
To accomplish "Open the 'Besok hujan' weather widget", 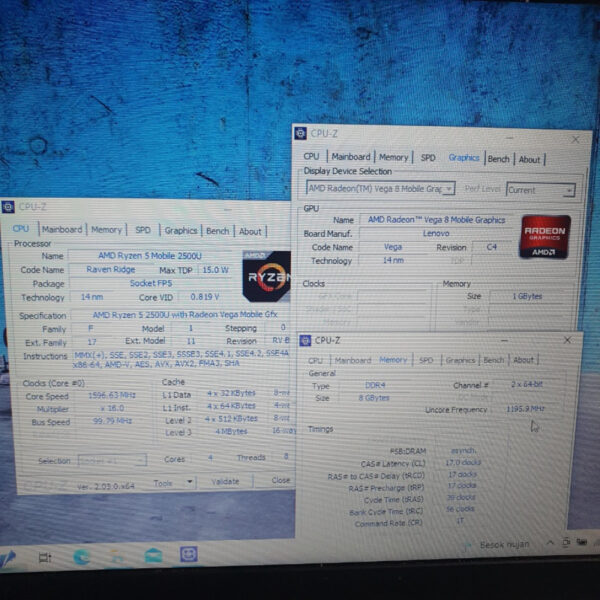I will 499,545.
